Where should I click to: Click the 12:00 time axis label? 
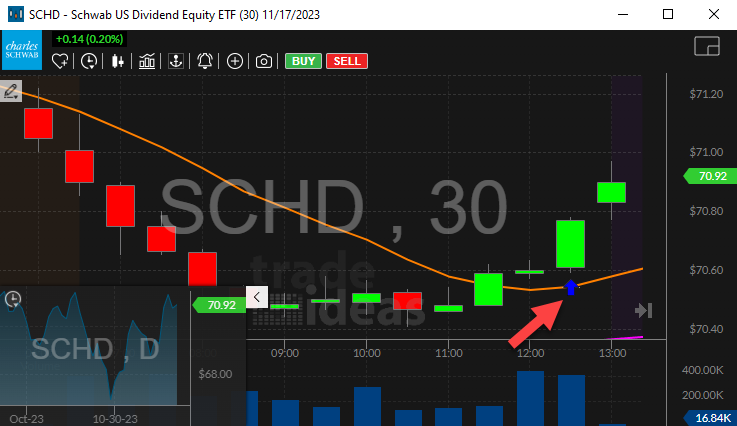tap(530, 353)
